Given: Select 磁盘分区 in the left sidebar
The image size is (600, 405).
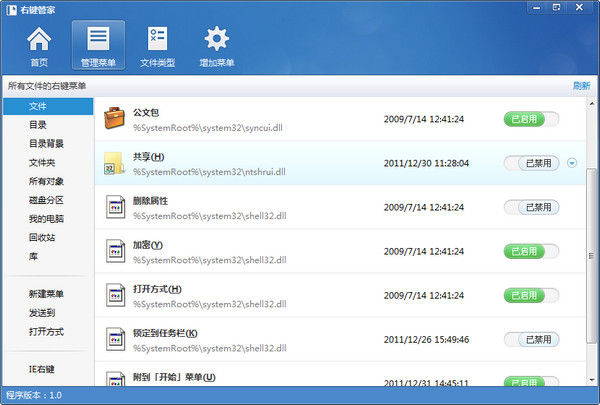Looking at the screenshot, I should coord(45,199).
